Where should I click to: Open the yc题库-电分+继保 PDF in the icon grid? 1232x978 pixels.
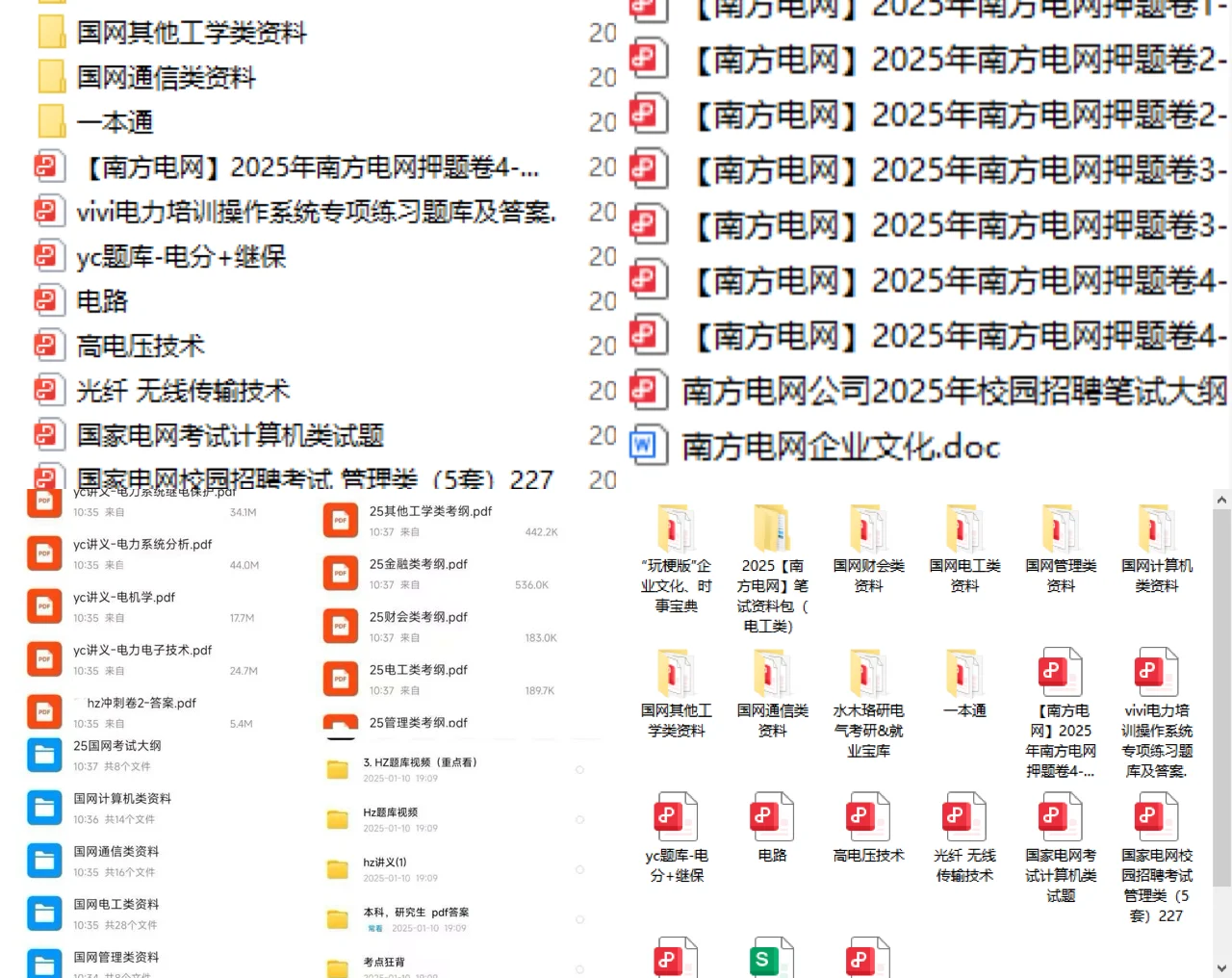[677, 838]
